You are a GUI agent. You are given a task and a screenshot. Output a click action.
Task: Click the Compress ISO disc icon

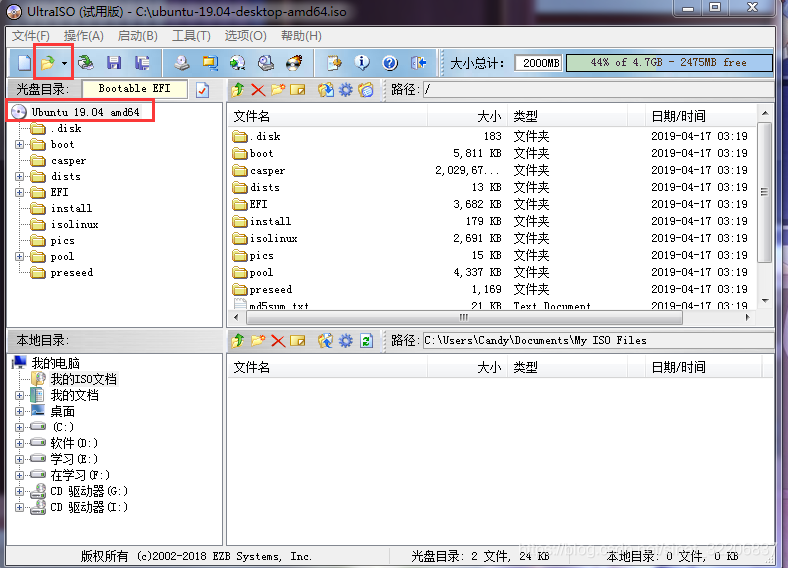coord(266,63)
